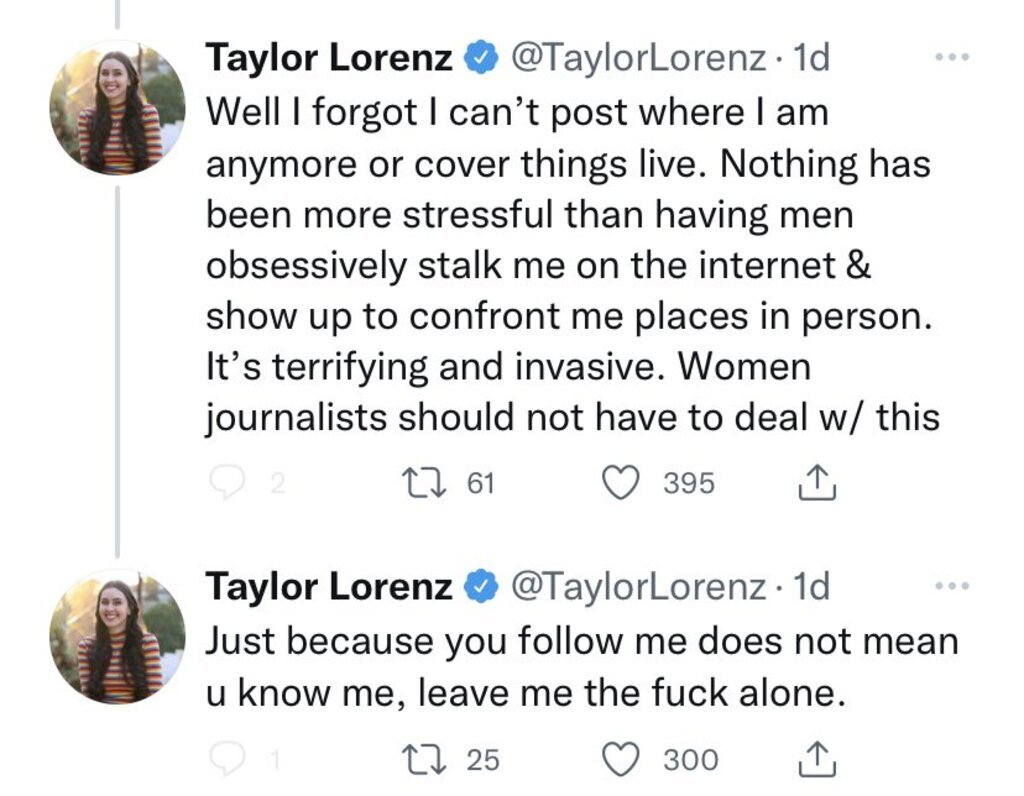Open the three-dot menu on the first tweet
The width and height of the screenshot is (1024, 796).
[950, 58]
